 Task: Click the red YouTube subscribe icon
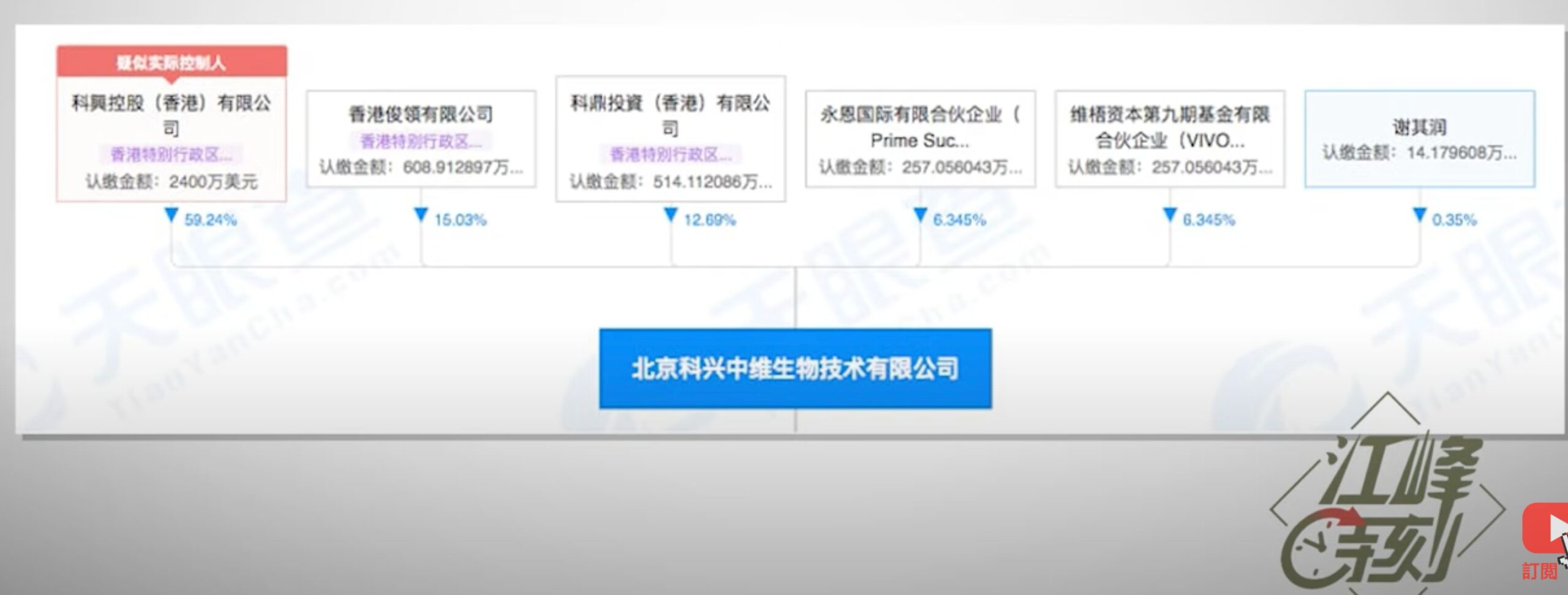pyautogui.click(x=1547, y=528)
